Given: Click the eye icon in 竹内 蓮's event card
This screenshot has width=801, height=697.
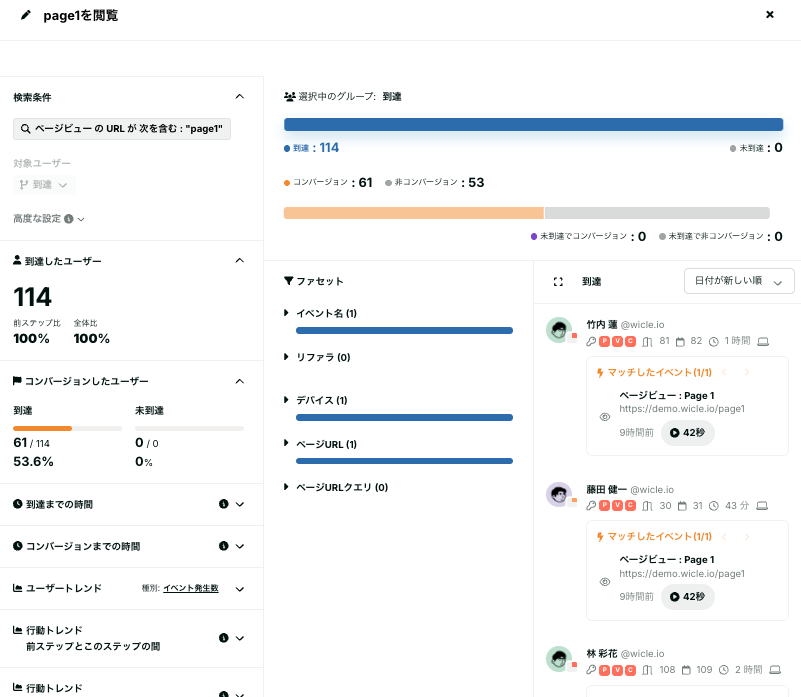Looking at the screenshot, I should pos(605,417).
